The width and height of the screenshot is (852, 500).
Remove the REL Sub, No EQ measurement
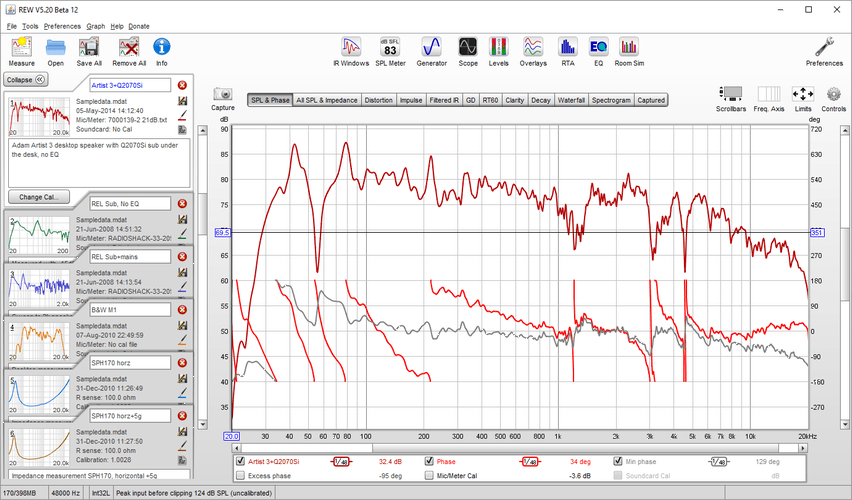coord(182,204)
